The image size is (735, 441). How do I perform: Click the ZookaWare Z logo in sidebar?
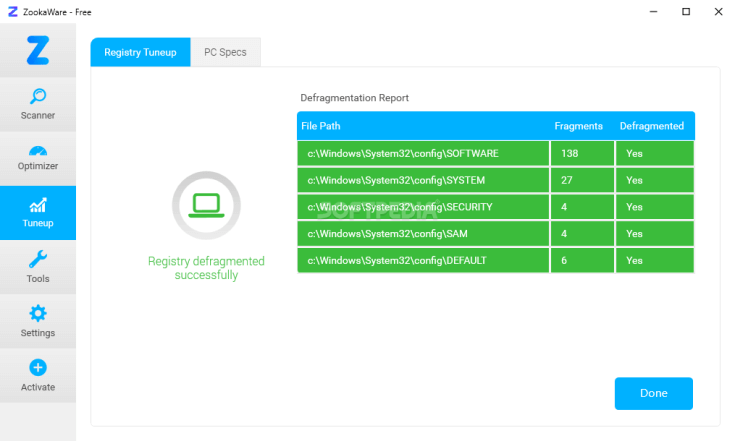38,50
